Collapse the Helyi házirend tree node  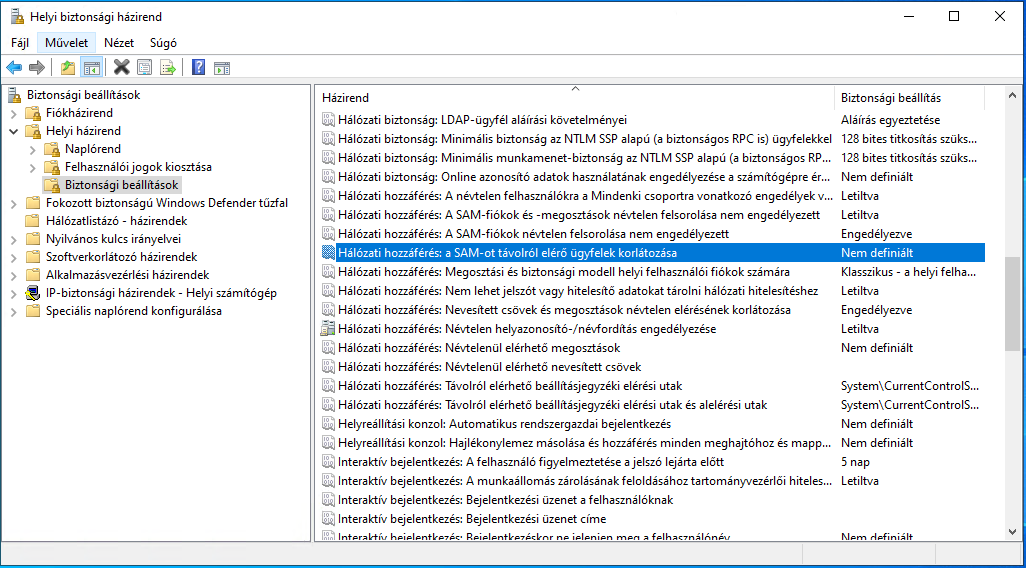[x=14, y=131]
